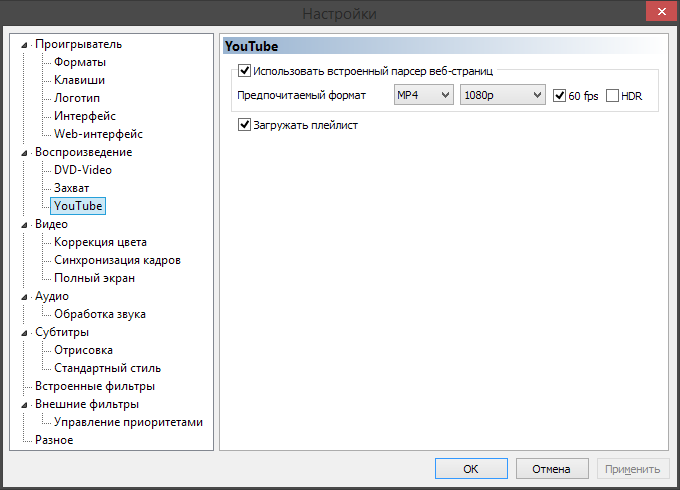Viewport: 680px width, 490px height.
Task: Open the 1080p resolution dropdown
Action: coord(501,95)
